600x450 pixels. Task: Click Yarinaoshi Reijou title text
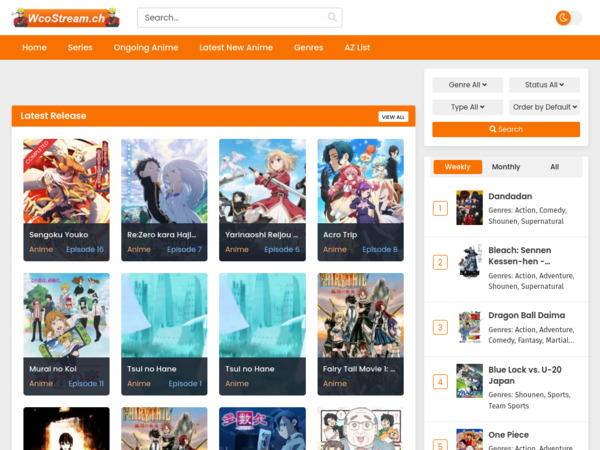point(261,235)
